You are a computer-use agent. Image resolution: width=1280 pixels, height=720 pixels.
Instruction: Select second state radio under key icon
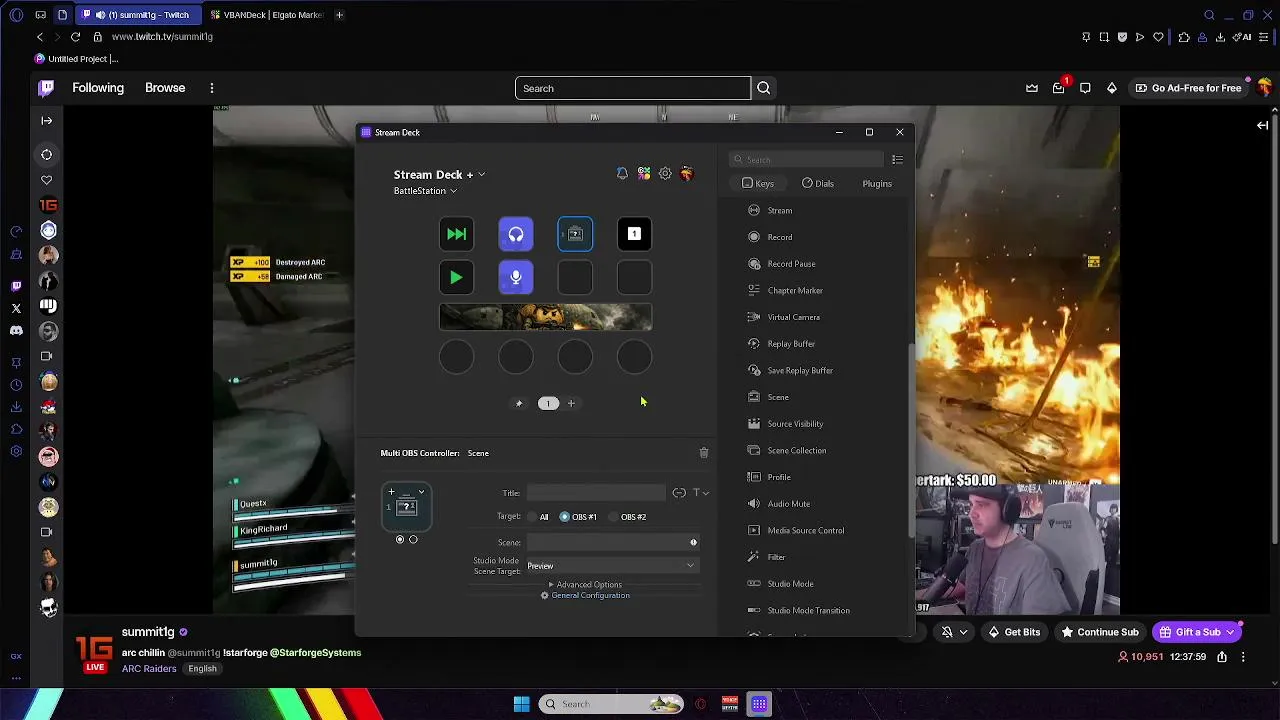coord(413,540)
